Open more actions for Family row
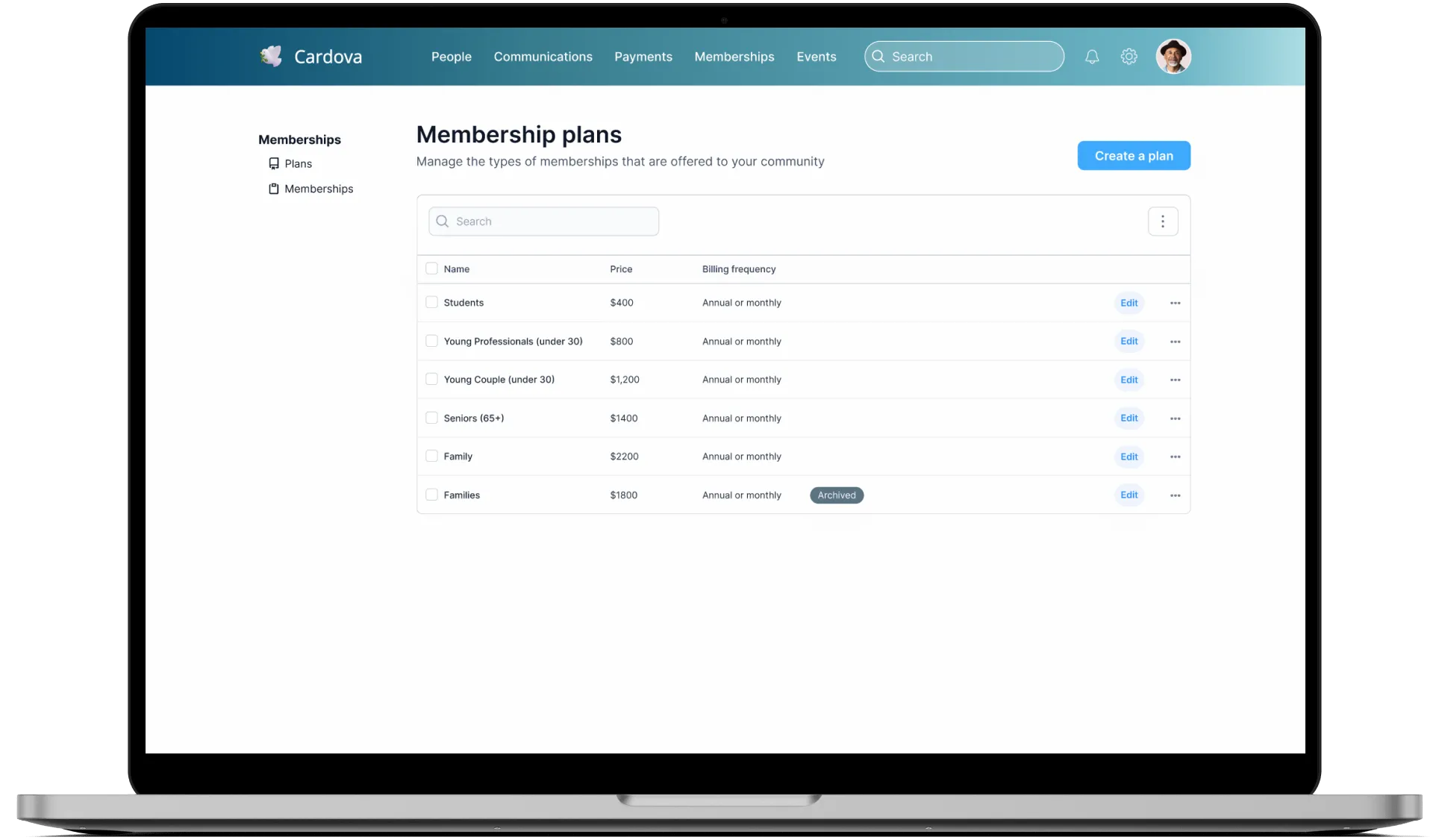1436x840 pixels. pos(1176,457)
